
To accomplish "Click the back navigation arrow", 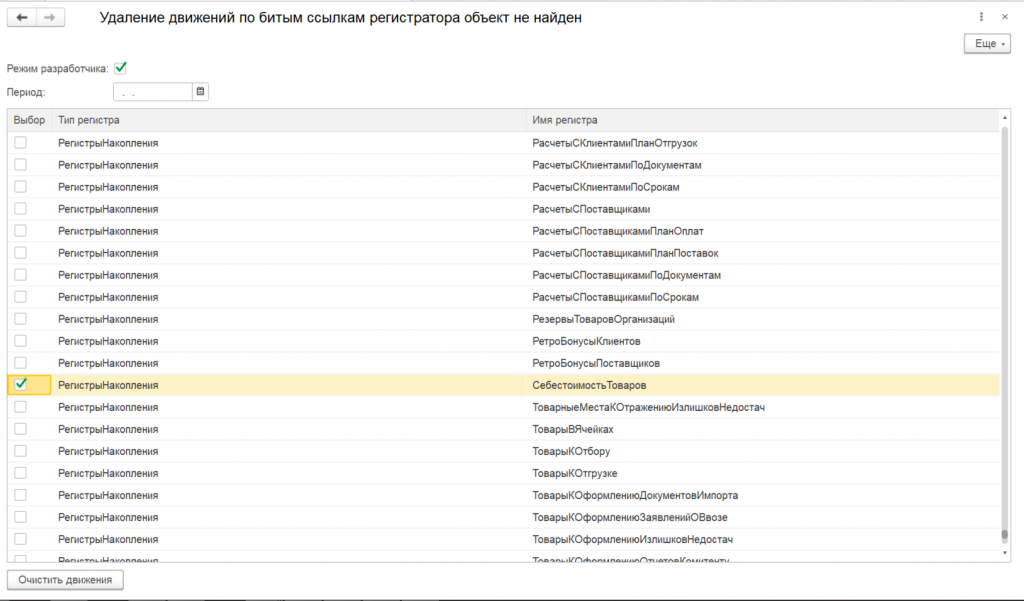I will tap(22, 18).
